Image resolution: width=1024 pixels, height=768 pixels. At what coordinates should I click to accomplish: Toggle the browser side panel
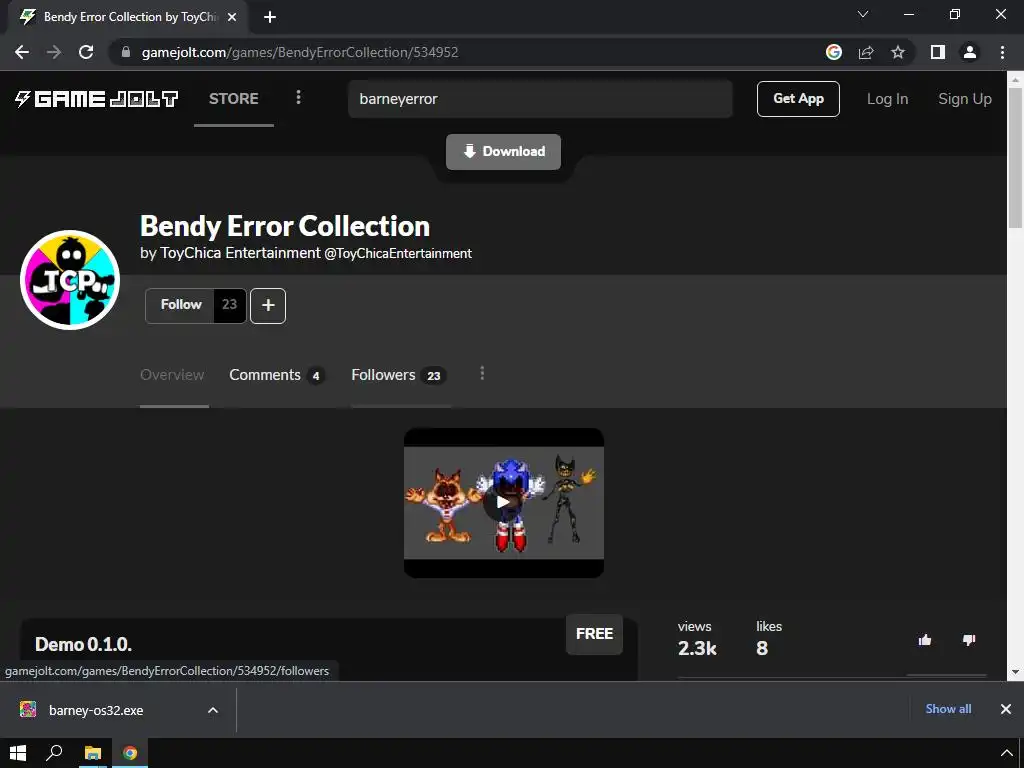pyautogui.click(x=938, y=52)
